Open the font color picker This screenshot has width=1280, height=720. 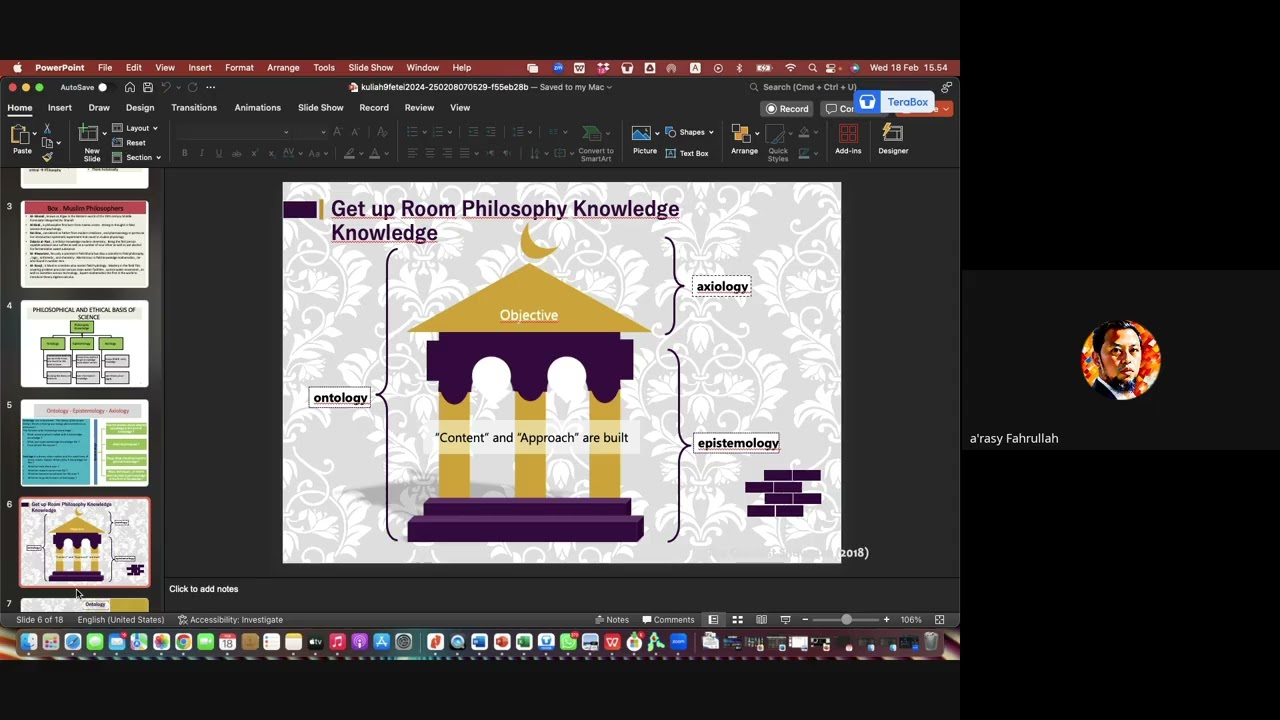(x=375, y=153)
